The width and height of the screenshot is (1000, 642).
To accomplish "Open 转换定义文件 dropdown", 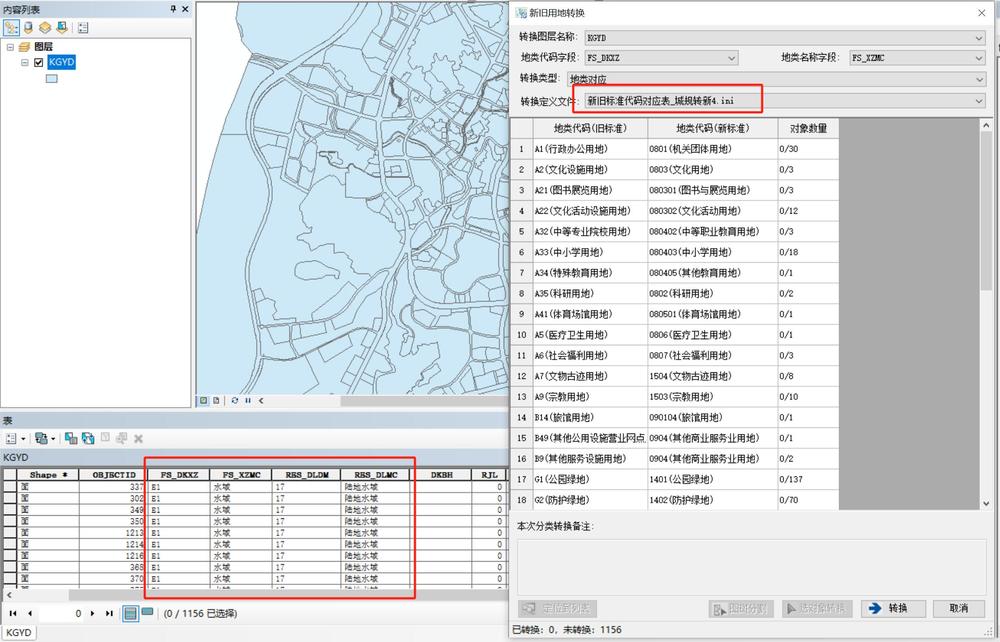I will [978, 101].
